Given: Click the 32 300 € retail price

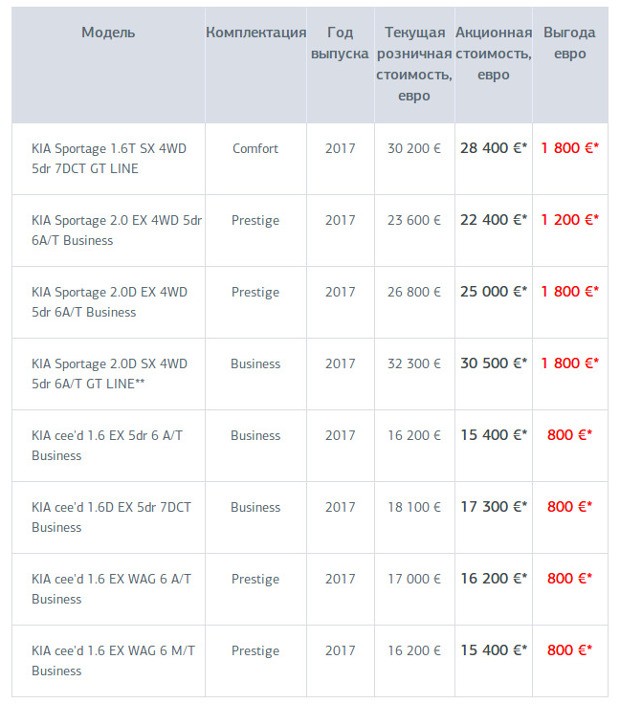Looking at the screenshot, I should pyautogui.click(x=414, y=364).
